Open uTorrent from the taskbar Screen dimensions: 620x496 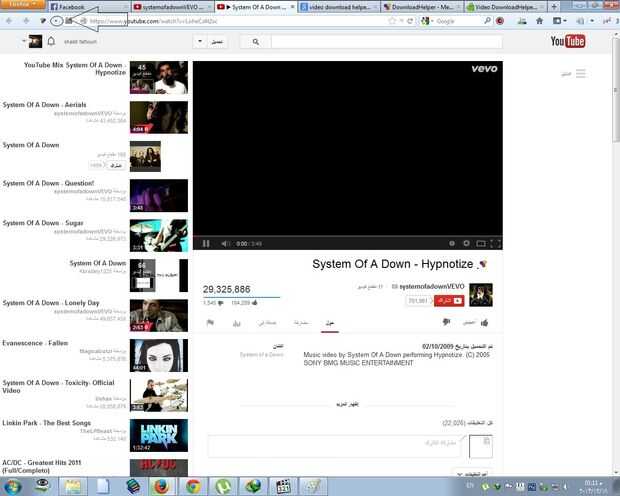tap(223, 486)
